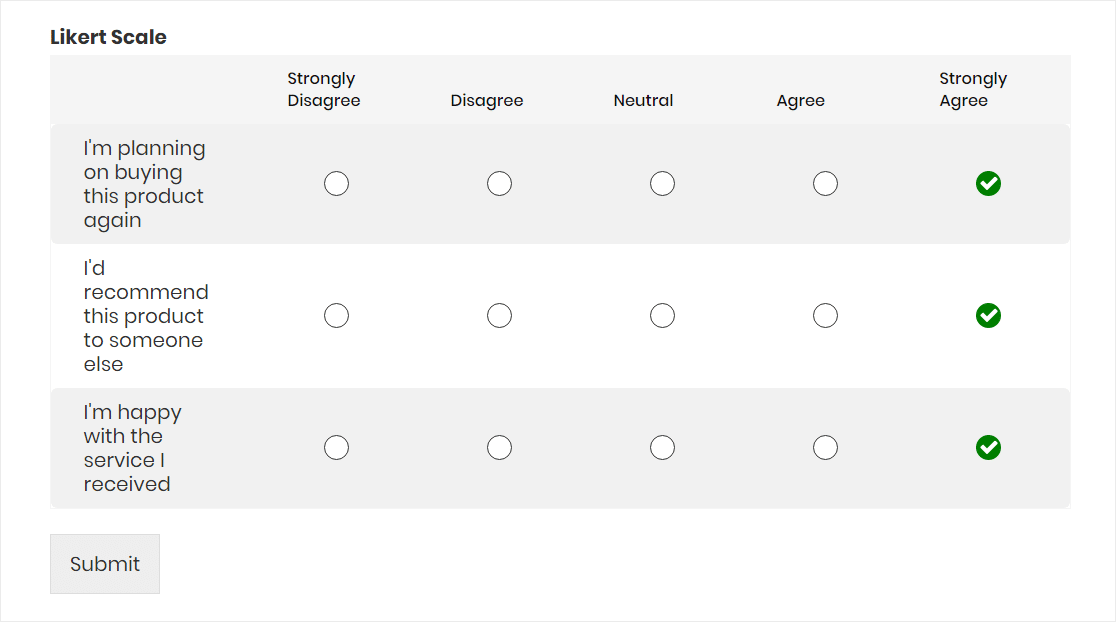
Task: Select Disagree for service satisfaction
Action: (x=499, y=447)
